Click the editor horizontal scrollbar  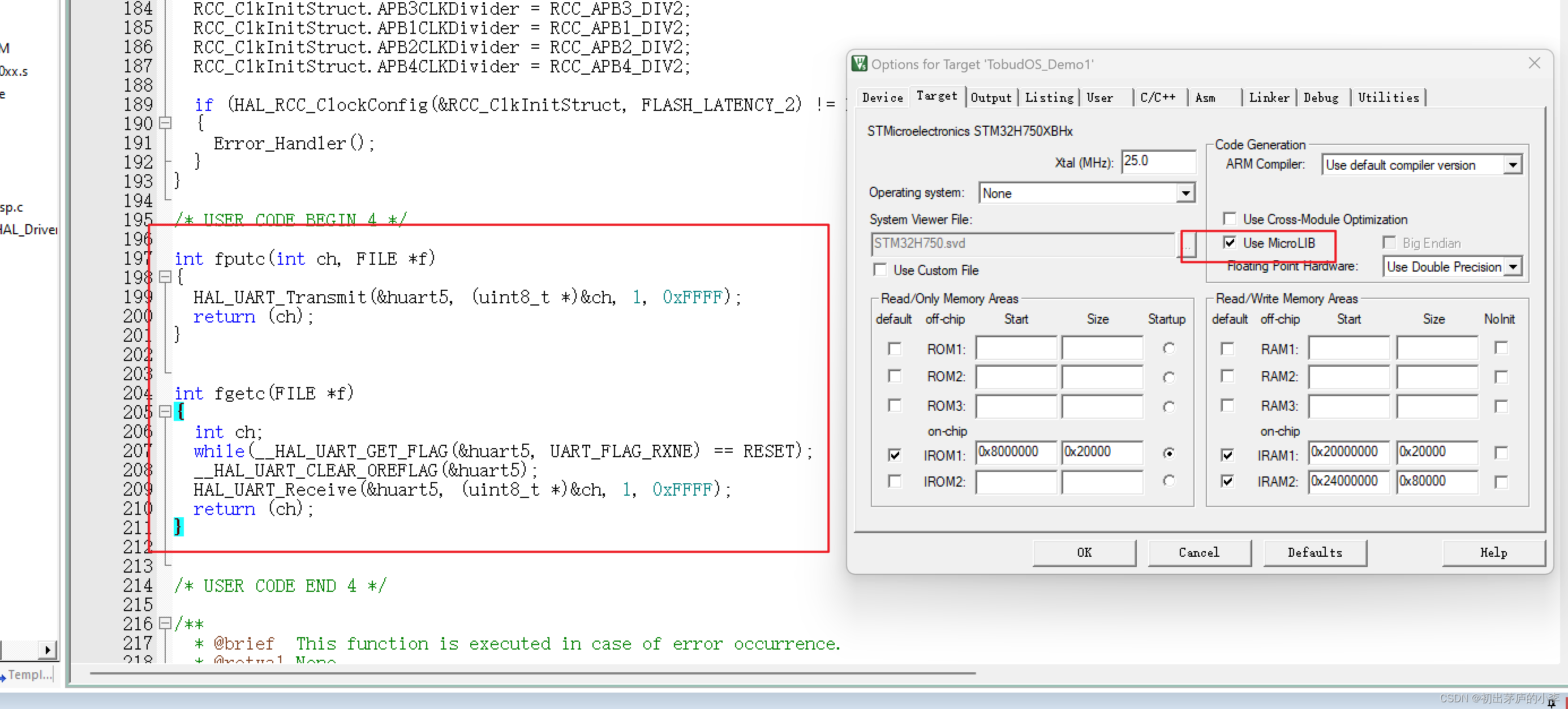tap(532, 673)
